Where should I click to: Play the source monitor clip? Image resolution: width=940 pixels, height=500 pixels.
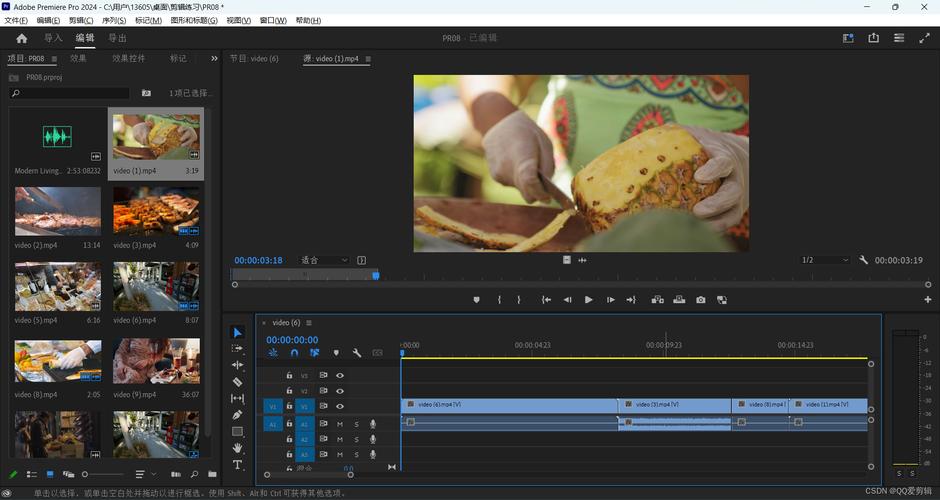click(589, 300)
